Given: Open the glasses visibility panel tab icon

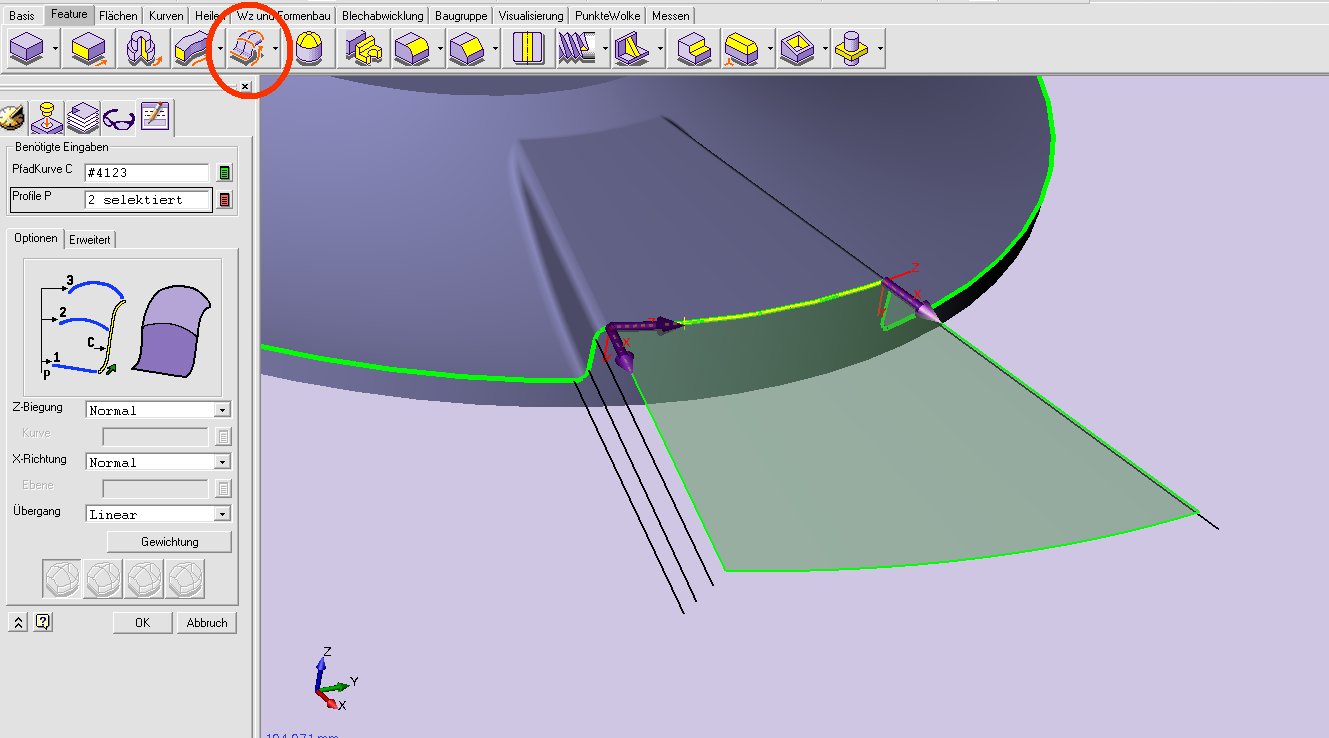Looking at the screenshot, I should 119,118.
